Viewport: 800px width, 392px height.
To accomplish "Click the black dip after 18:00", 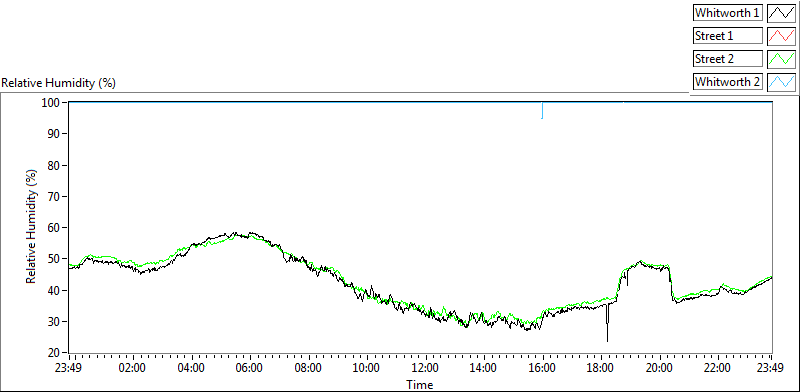I will pos(607,323).
